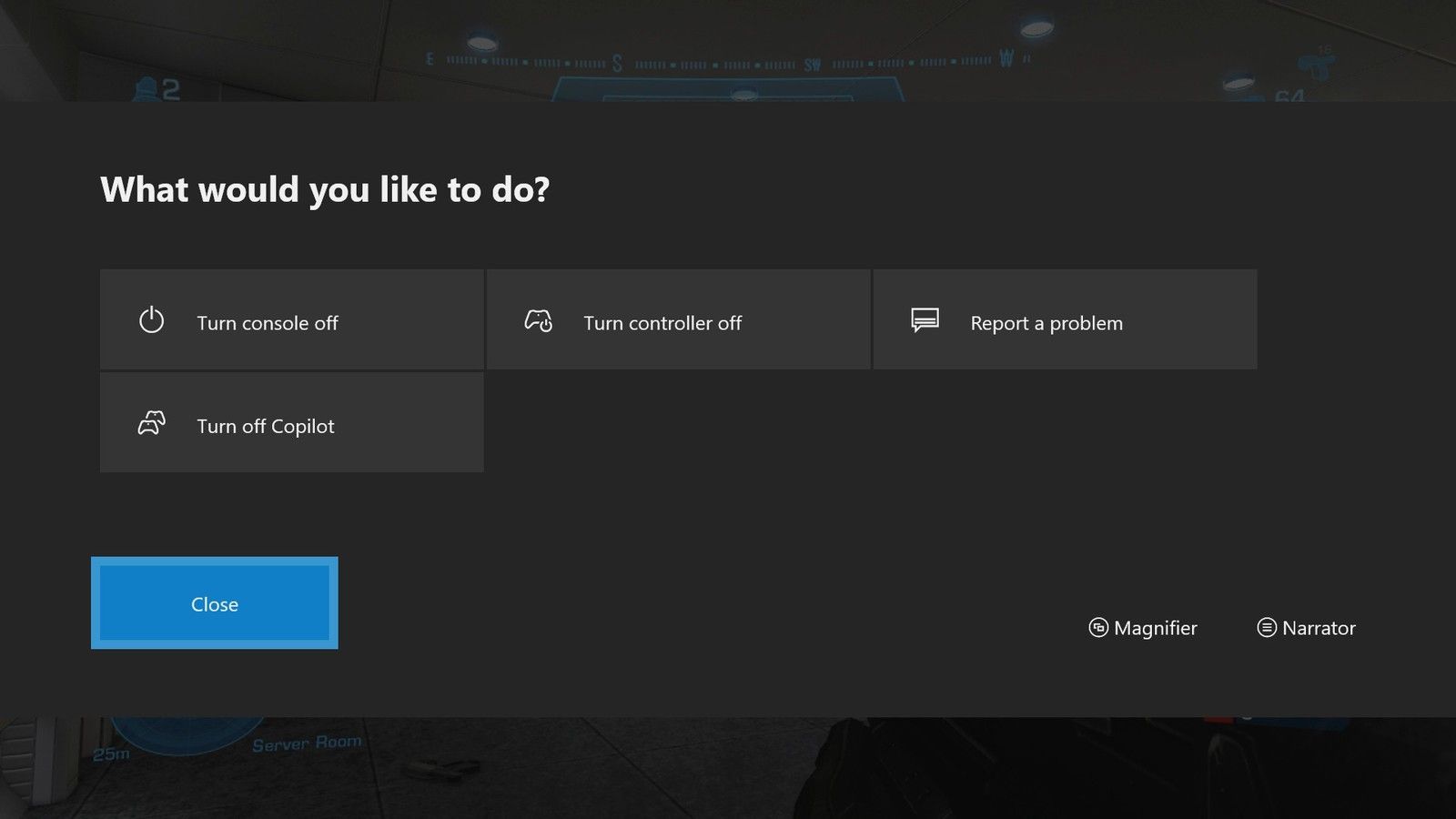
Task: Click the "What would you like to do?" heading
Action: pos(324,189)
